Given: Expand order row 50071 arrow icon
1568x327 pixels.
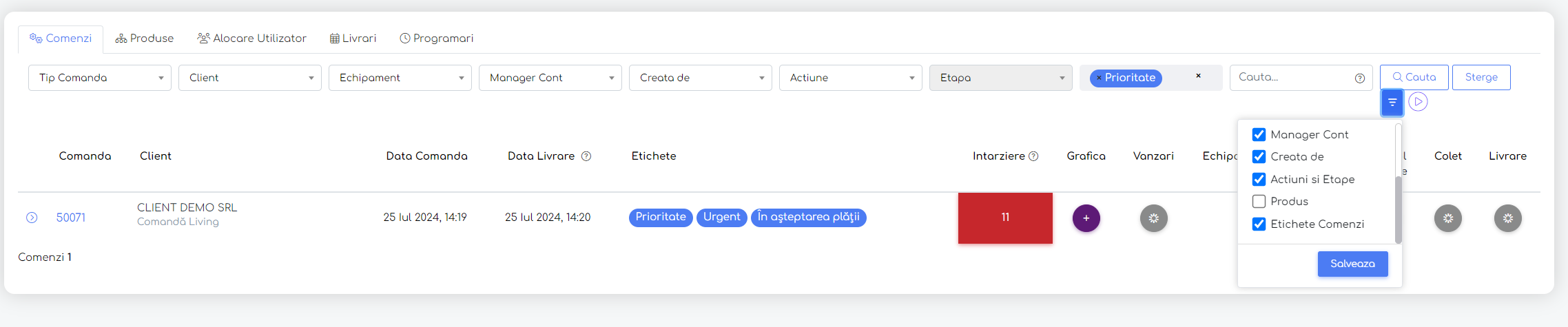Looking at the screenshot, I should tap(32, 218).
